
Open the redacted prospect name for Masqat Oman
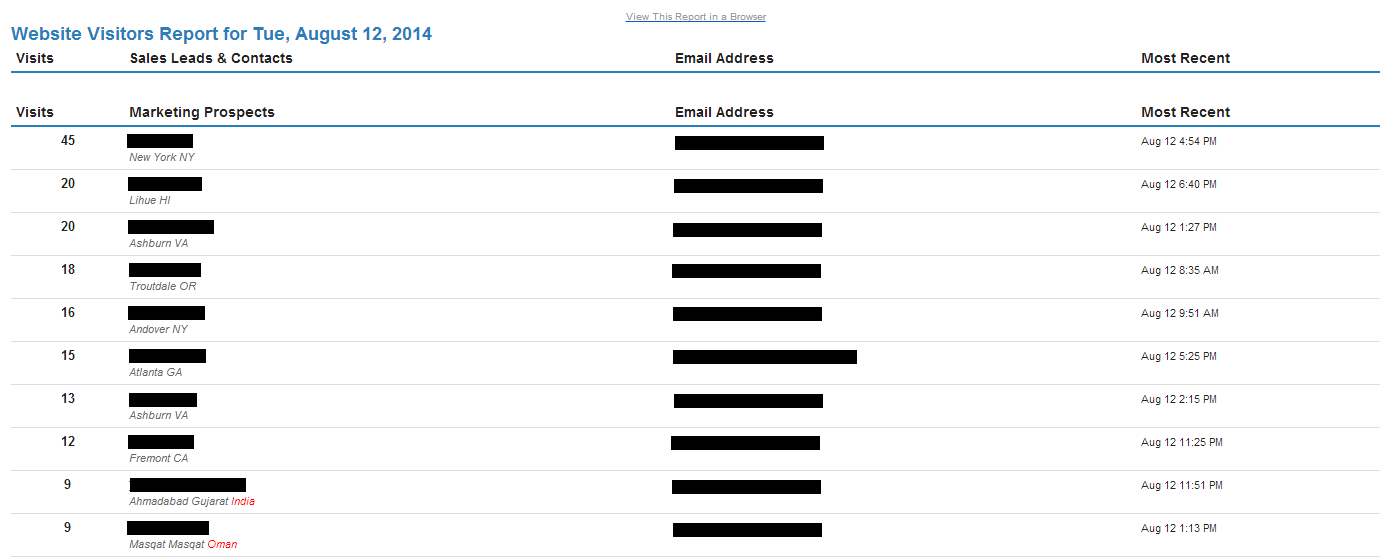(168, 528)
